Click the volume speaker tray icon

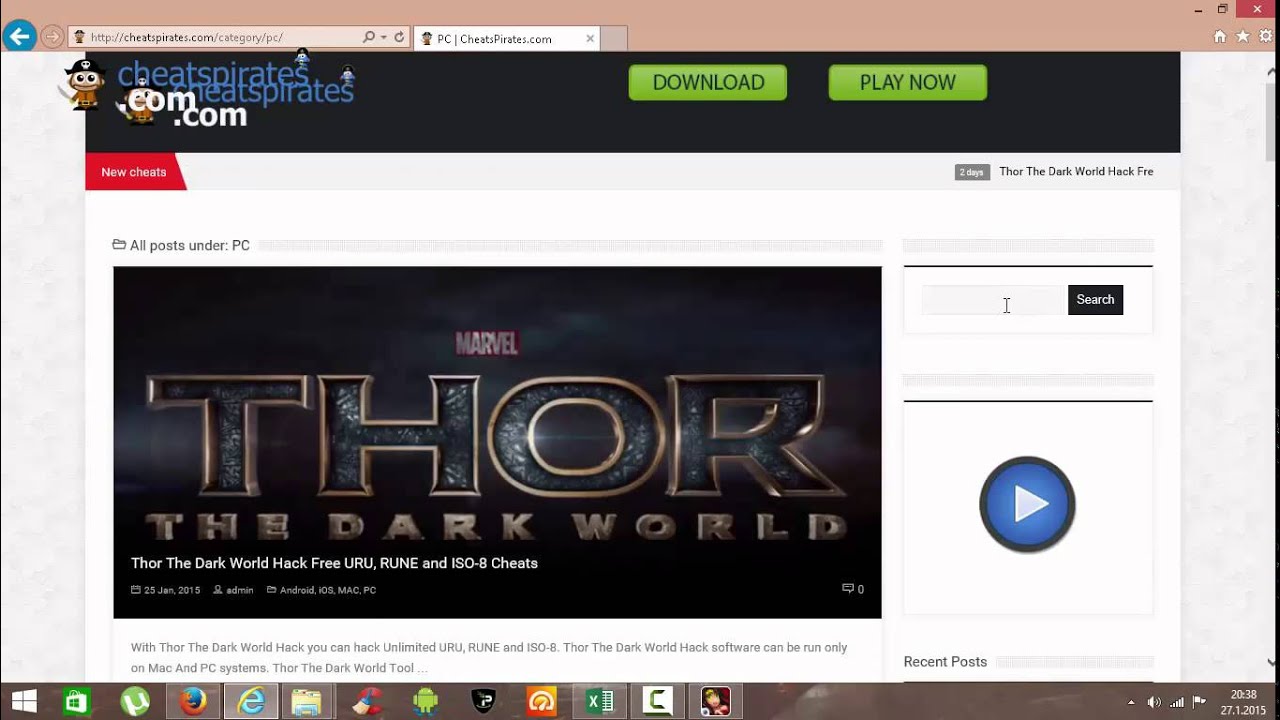tap(1154, 702)
